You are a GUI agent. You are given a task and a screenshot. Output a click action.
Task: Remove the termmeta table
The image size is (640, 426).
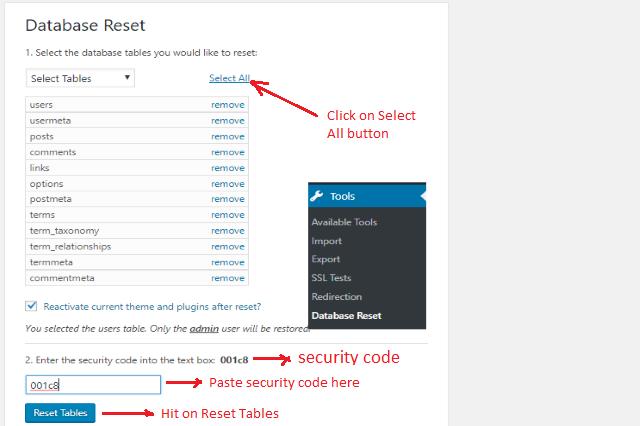coord(228,262)
